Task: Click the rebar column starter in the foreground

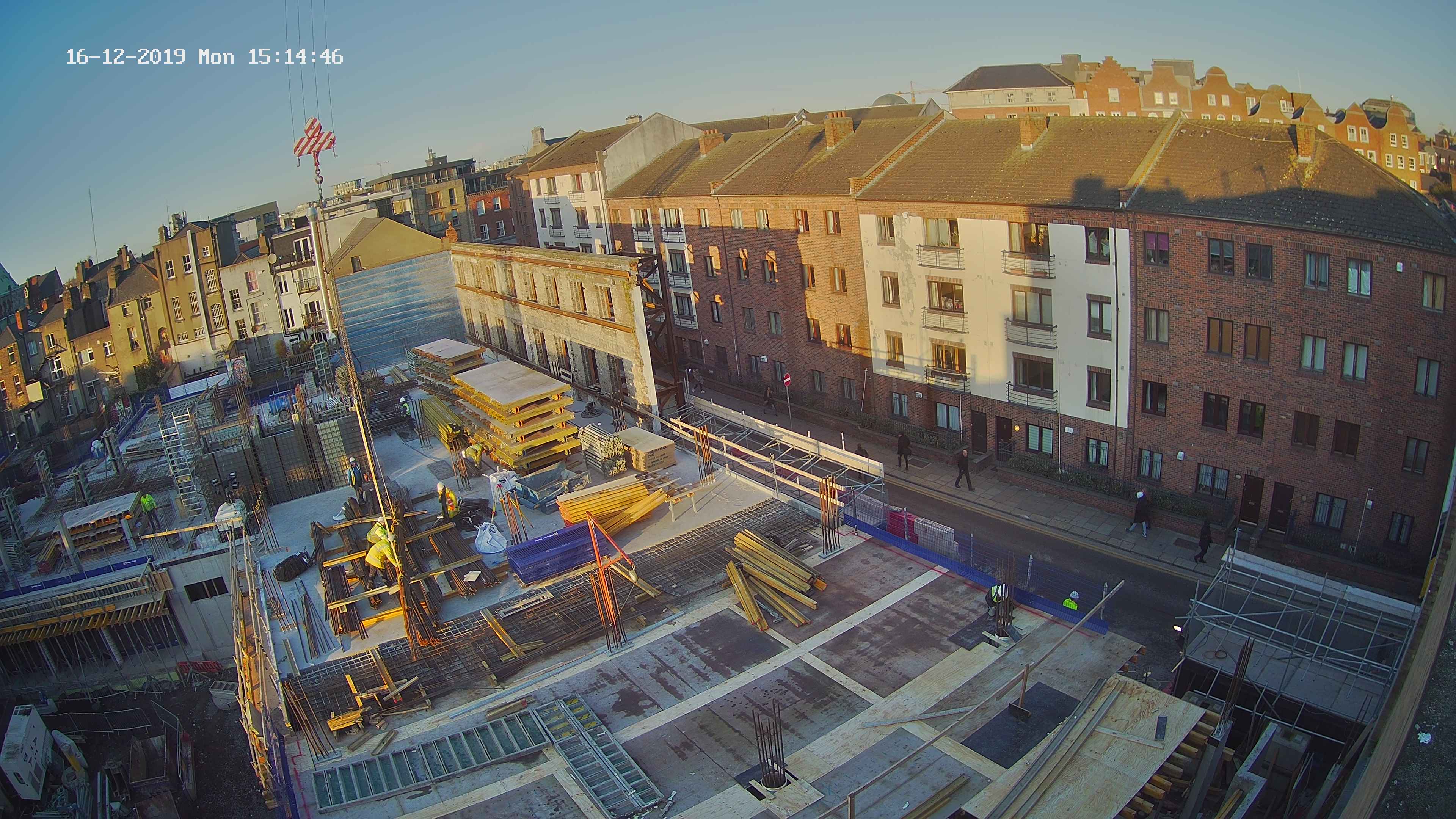Action: [x=771, y=747]
